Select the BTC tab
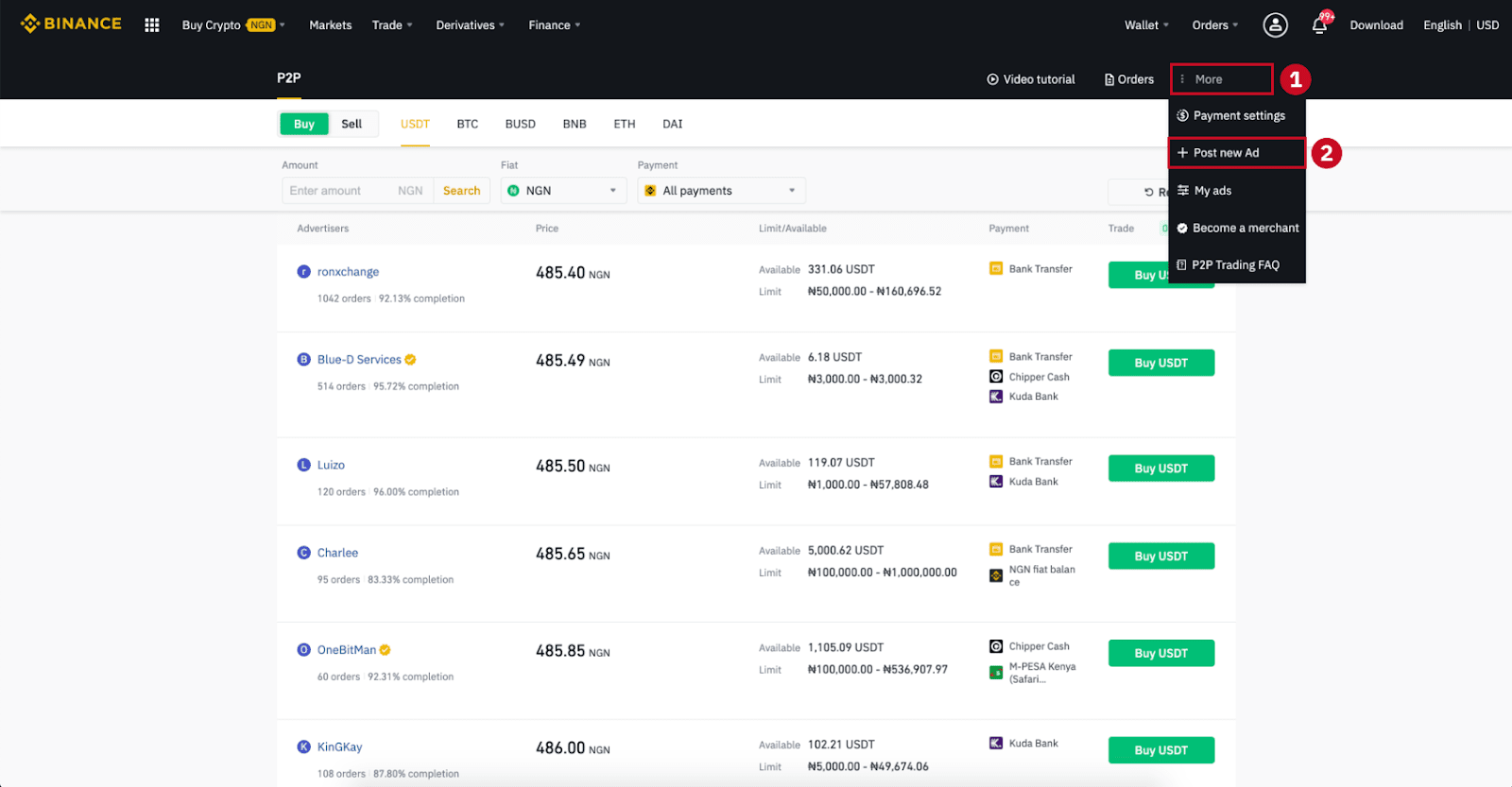This screenshot has width=1512, height=787. (468, 124)
